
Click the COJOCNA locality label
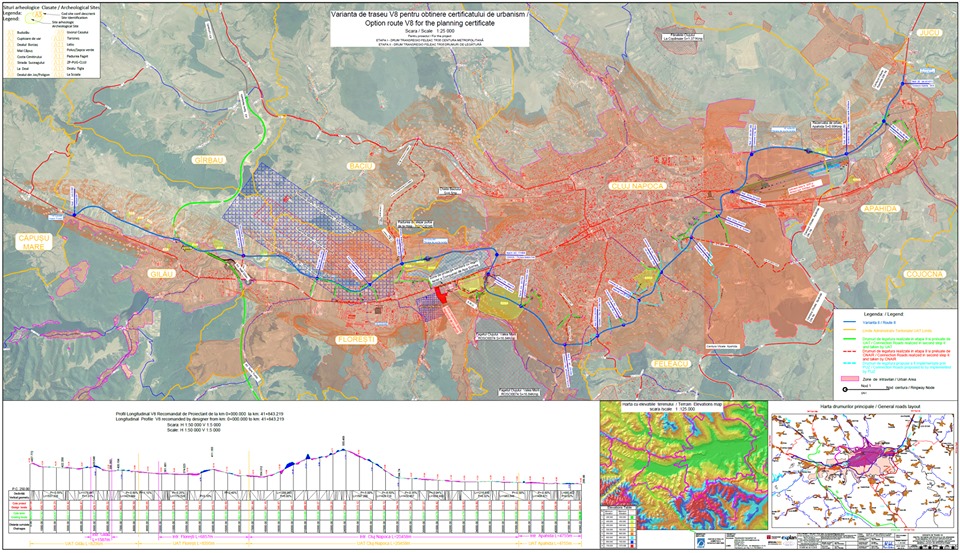tap(926, 274)
